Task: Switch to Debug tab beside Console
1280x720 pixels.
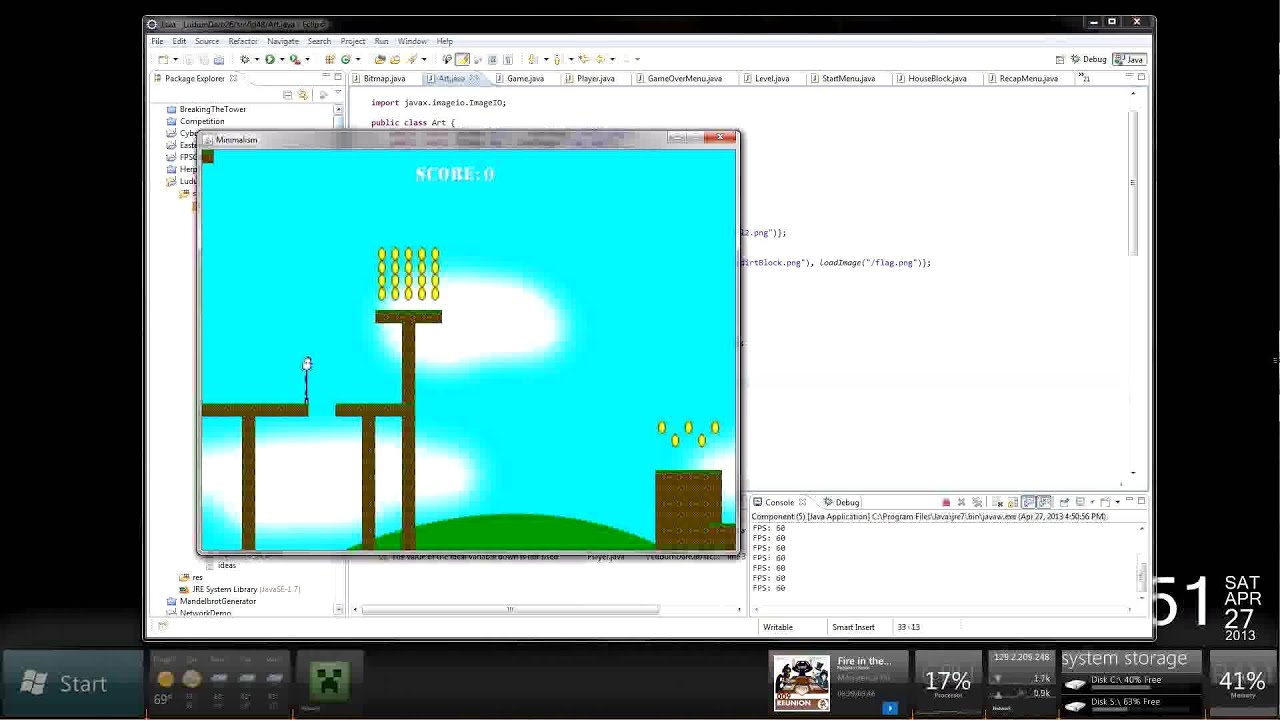Action: click(x=841, y=502)
